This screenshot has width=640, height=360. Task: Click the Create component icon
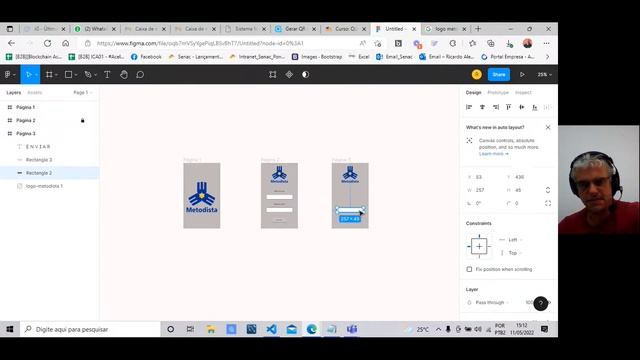click(x=289, y=75)
